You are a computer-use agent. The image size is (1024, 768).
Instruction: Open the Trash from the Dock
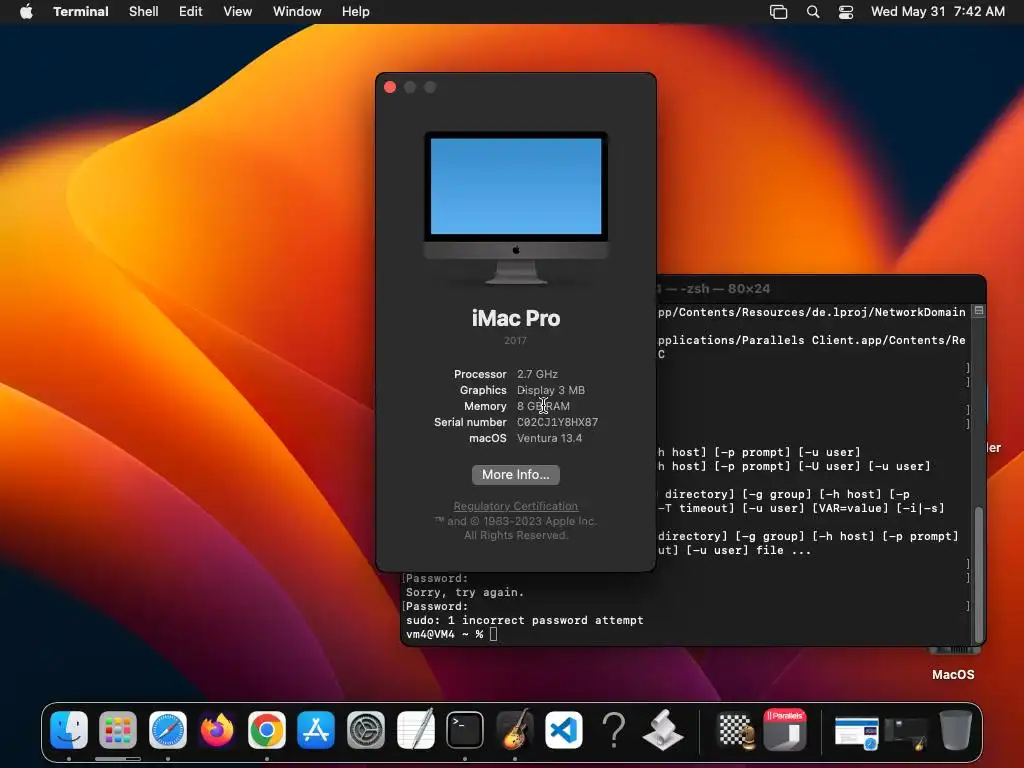(x=955, y=729)
